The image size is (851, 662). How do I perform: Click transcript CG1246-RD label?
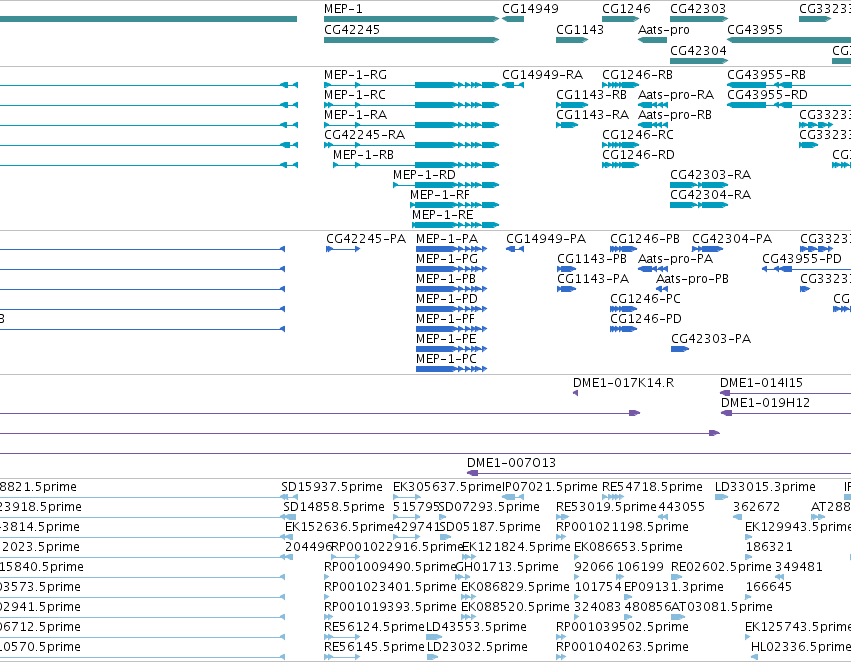638,155
